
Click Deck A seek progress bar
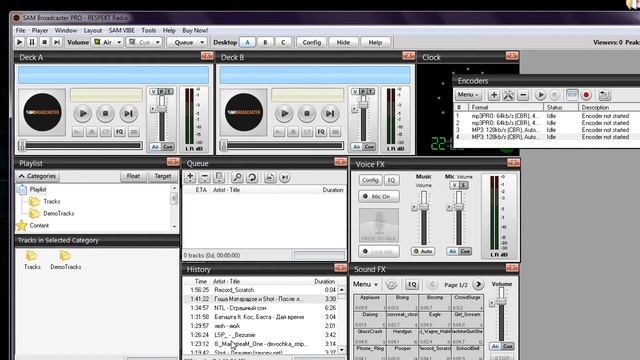[81, 145]
